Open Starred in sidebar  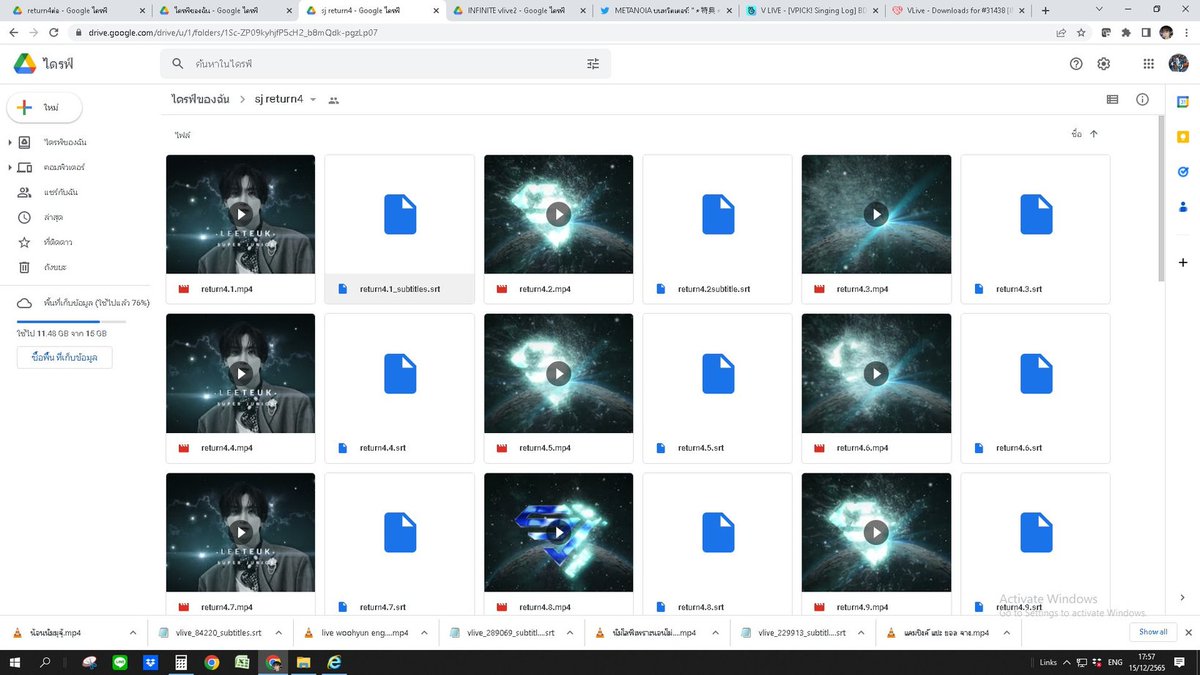click(x=57, y=242)
